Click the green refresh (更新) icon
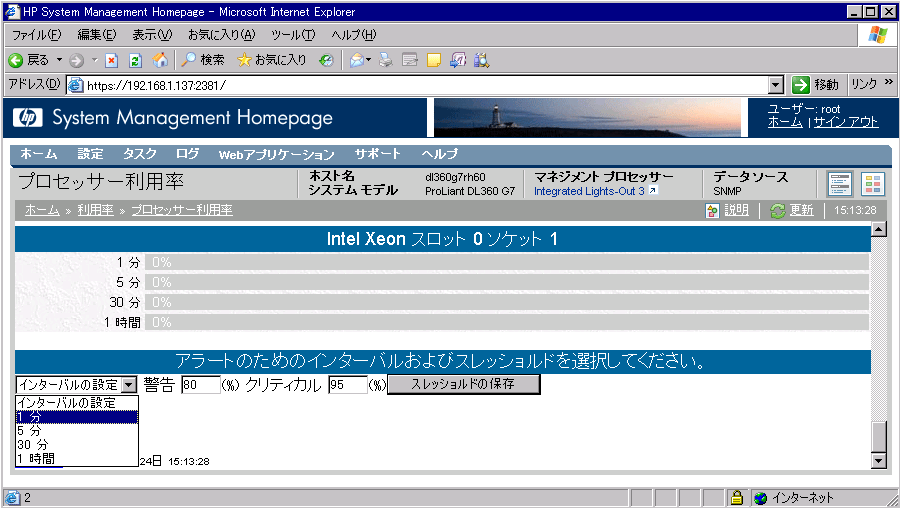 [777, 211]
